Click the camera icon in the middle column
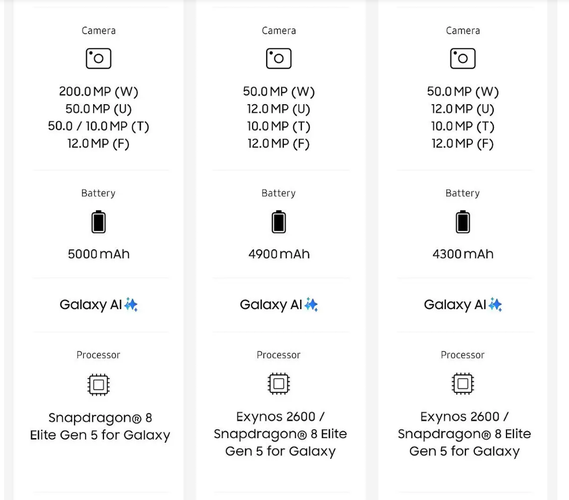Screen dimensions: 569x500 (279, 58)
